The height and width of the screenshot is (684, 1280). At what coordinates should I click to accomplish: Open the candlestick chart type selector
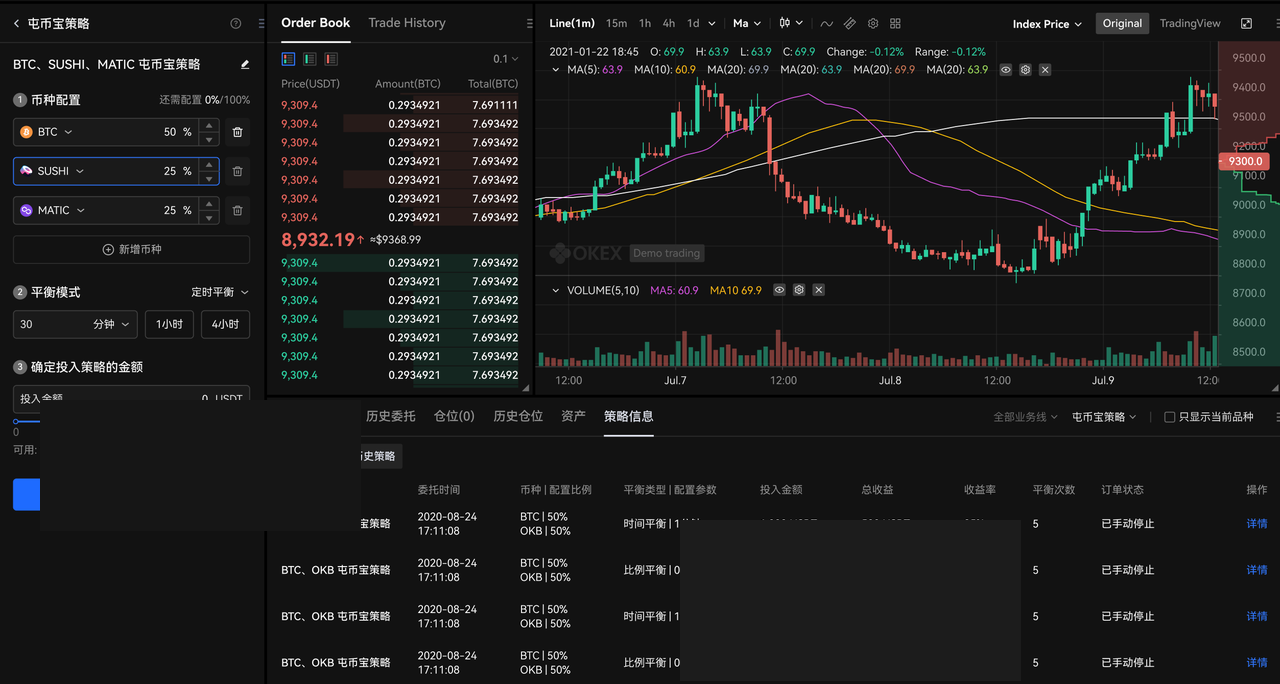pos(790,23)
